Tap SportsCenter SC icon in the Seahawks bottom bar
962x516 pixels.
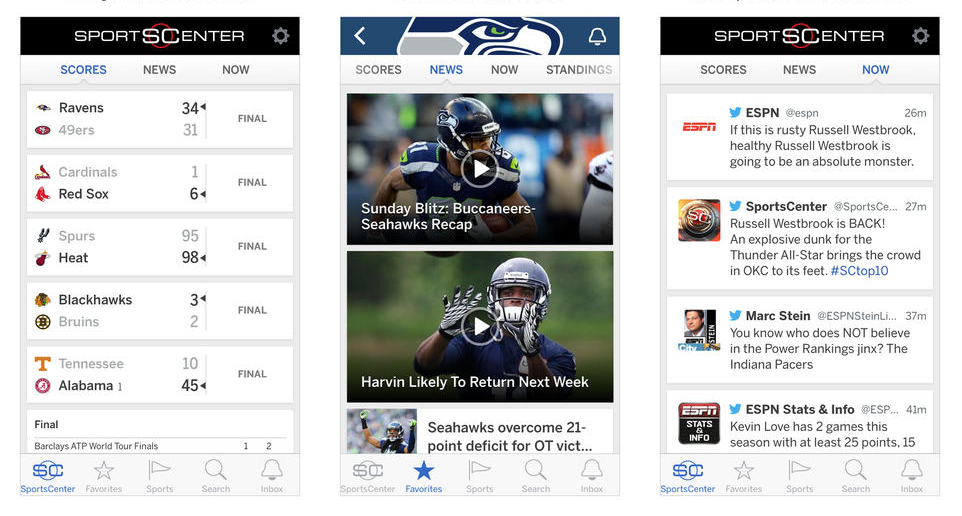click(x=367, y=476)
